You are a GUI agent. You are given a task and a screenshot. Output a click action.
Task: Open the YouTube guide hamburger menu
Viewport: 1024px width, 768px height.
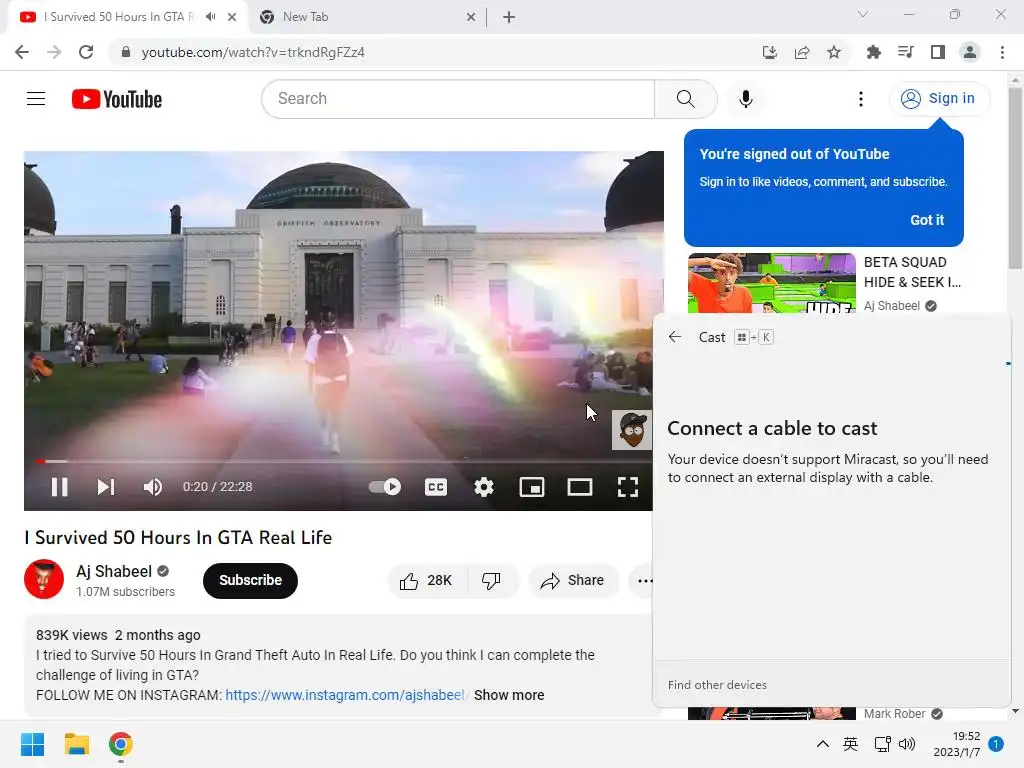tap(36, 99)
